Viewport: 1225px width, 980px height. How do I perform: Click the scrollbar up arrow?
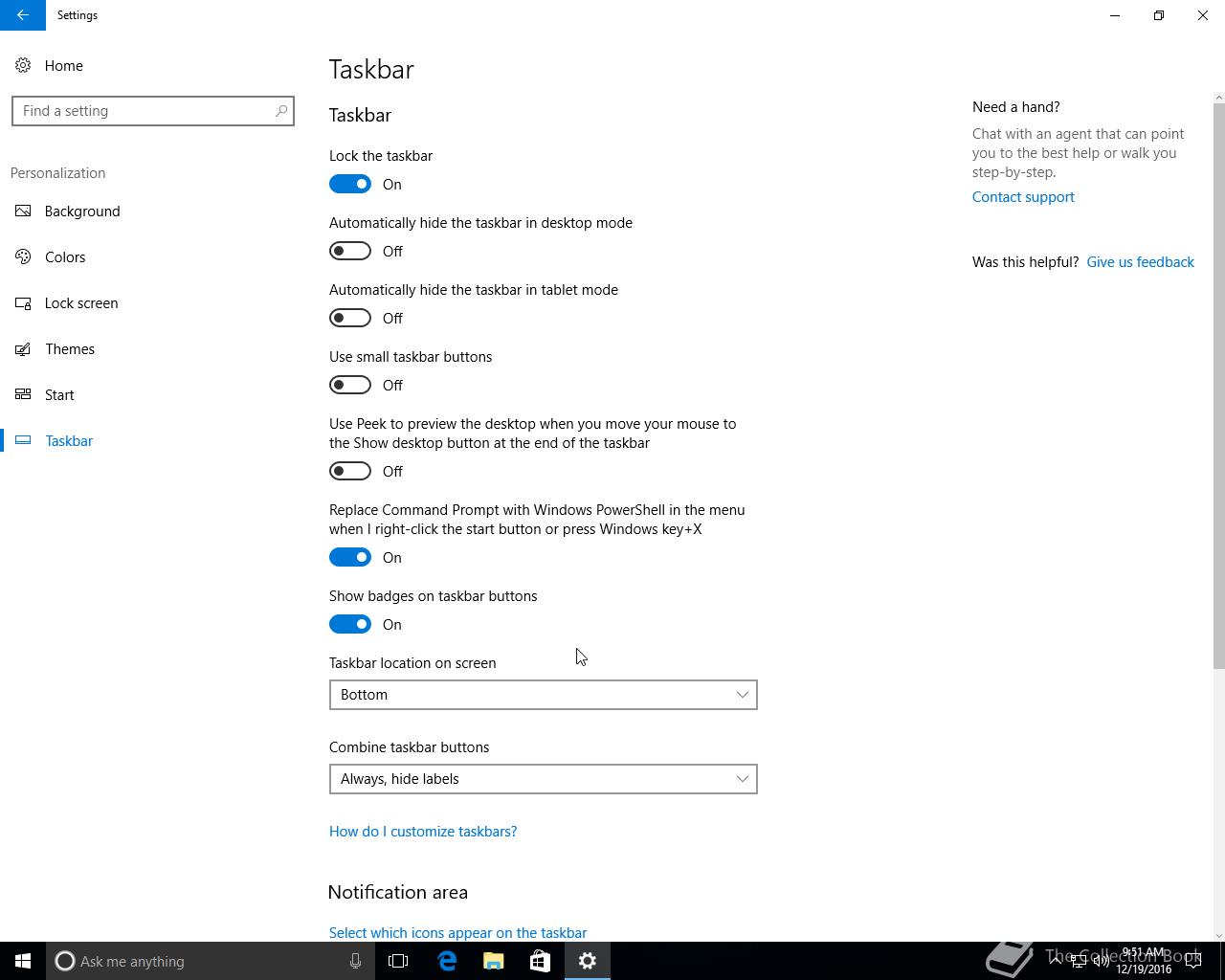coord(1218,98)
